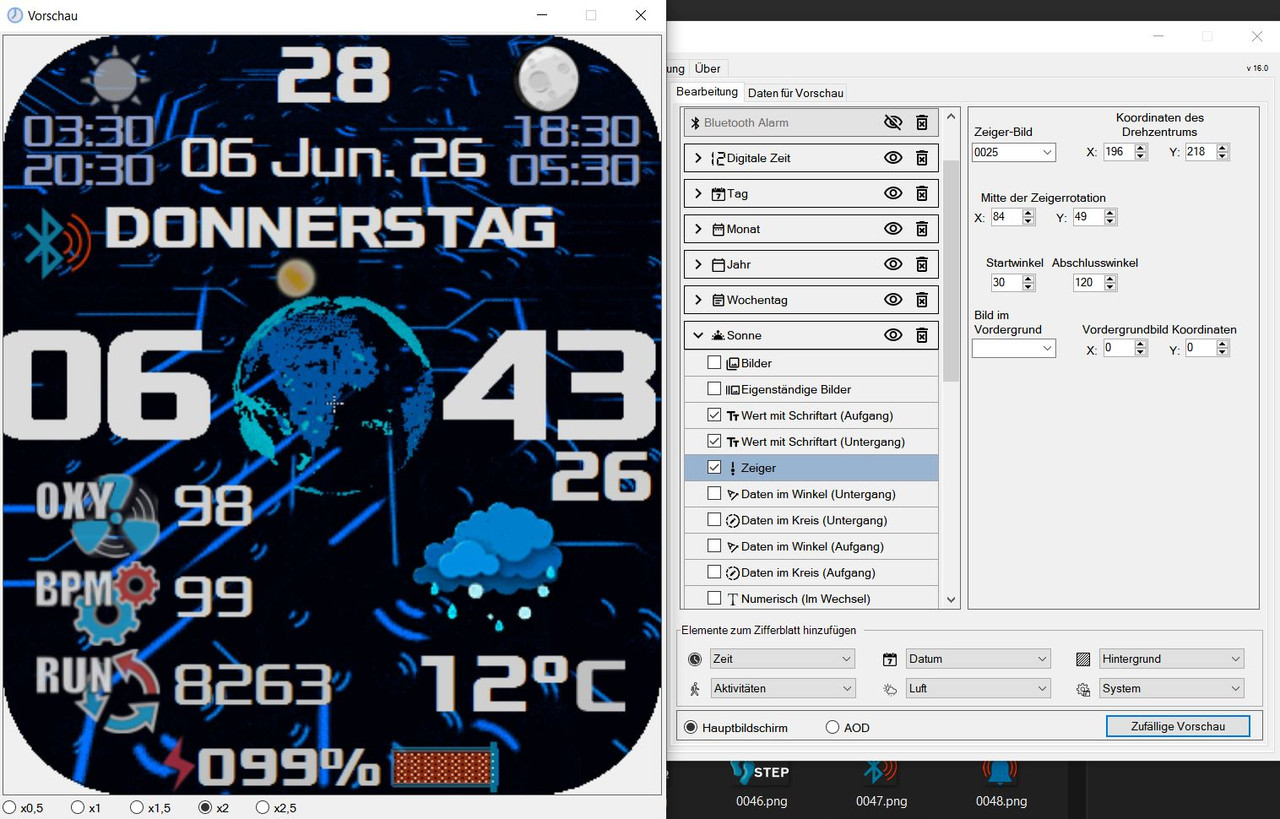1280x819 pixels.
Task: Set preview zoom to x0,5
Action: (9, 807)
